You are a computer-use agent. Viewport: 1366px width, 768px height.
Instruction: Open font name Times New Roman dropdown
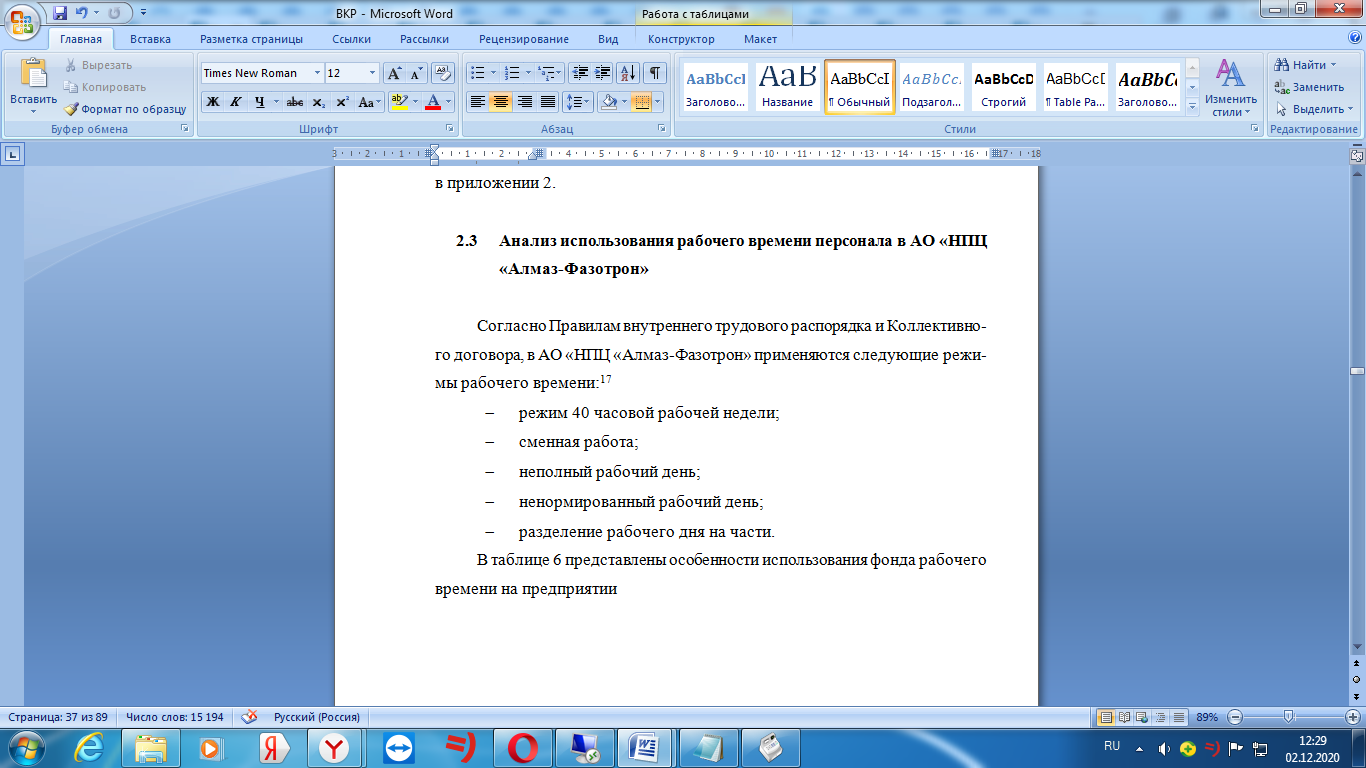(x=317, y=73)
